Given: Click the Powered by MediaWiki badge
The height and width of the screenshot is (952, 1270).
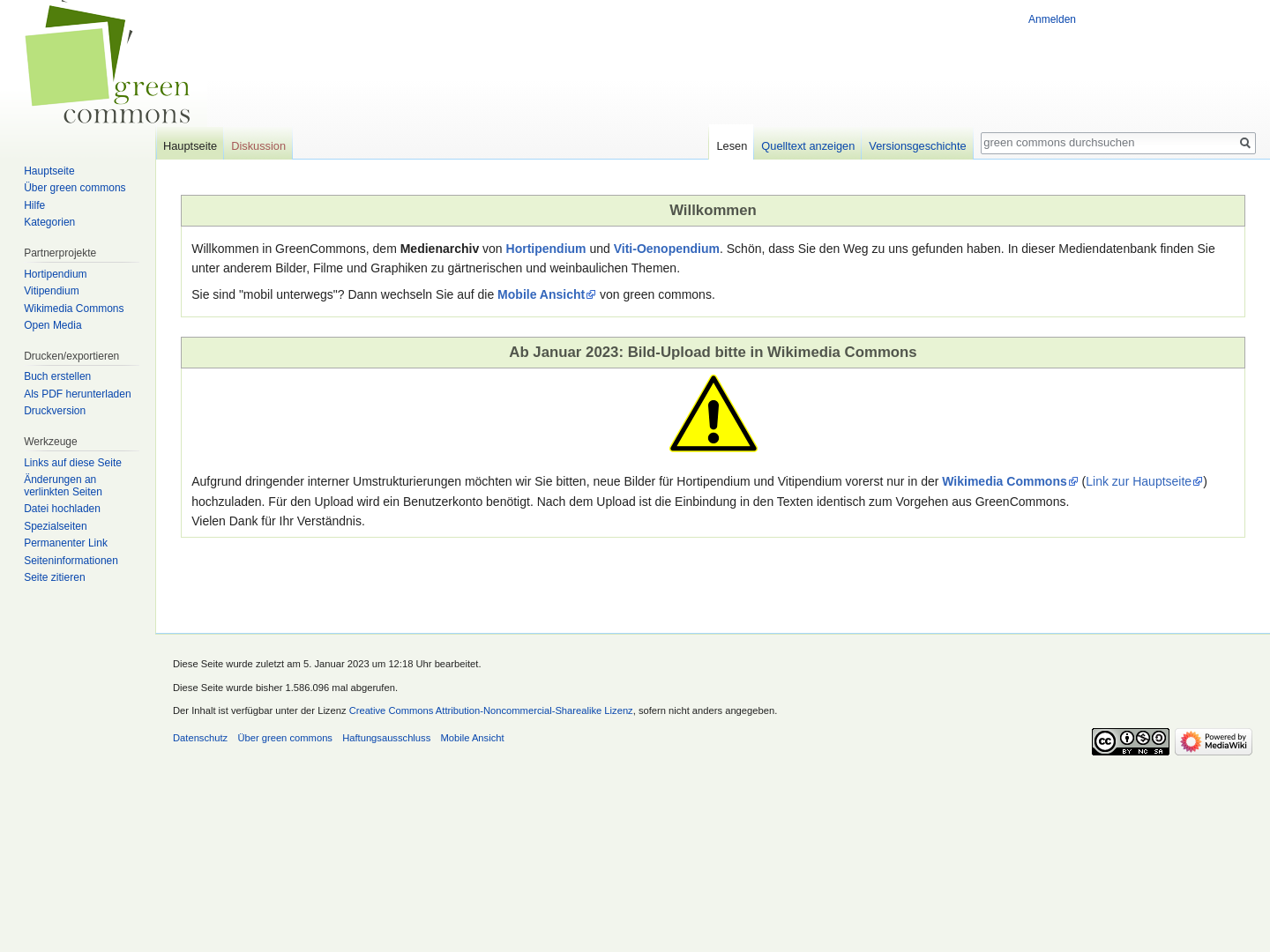Looking at the screenshot, I should click(x=1214, y=741).
